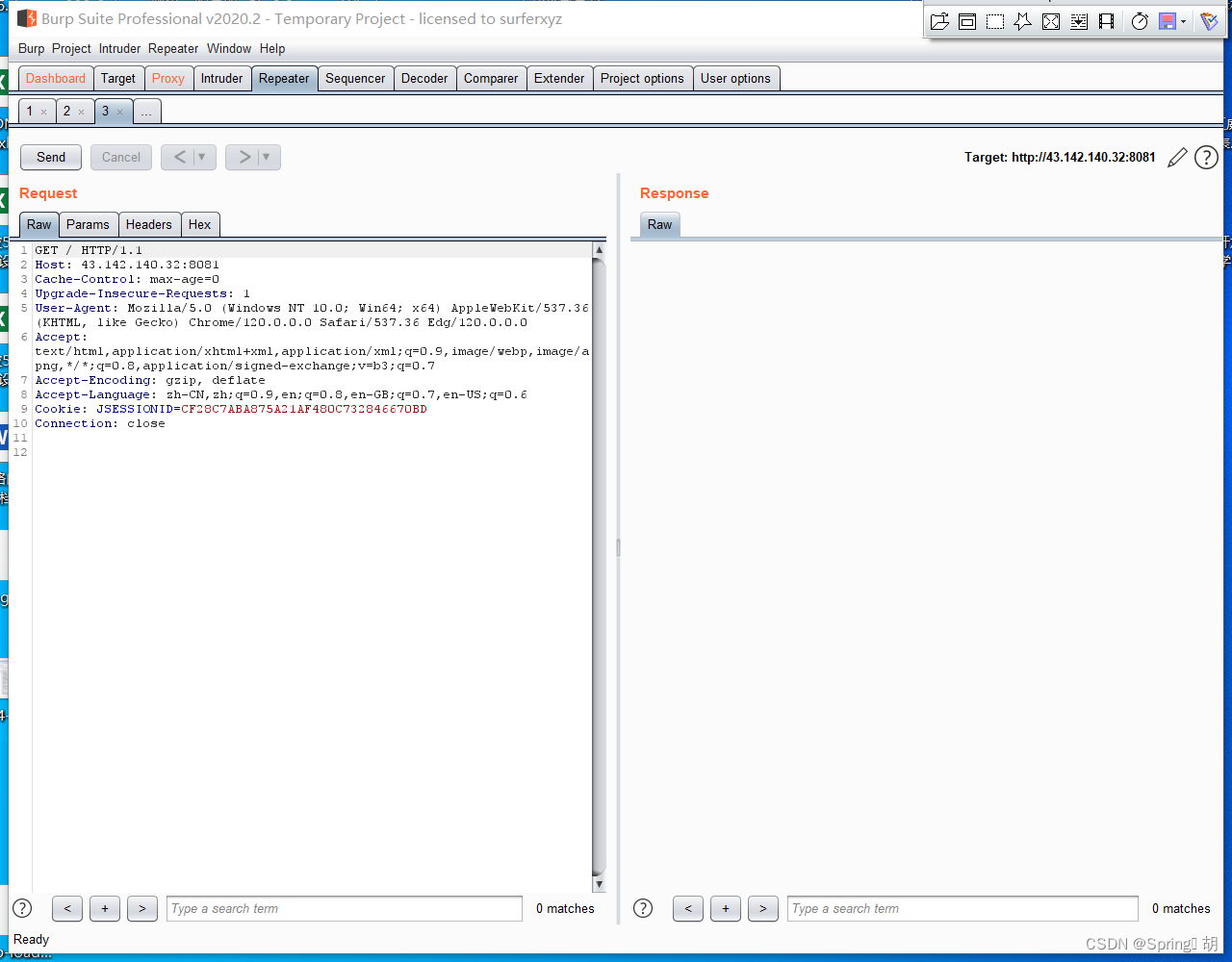Go back in request history

tap(179, 158)
